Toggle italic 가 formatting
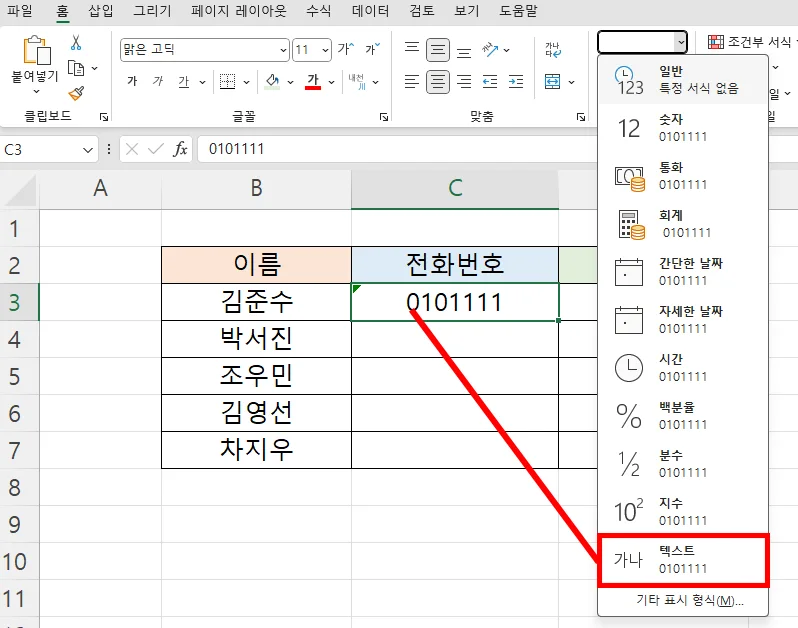This screenshot has width=798, height=628. point(158,81)
